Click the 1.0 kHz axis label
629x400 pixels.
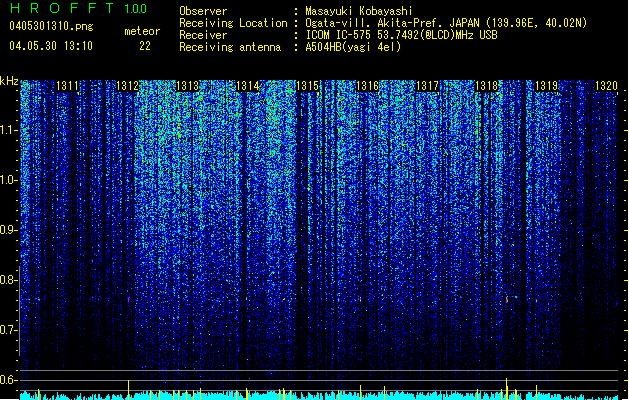coord(9,180)
